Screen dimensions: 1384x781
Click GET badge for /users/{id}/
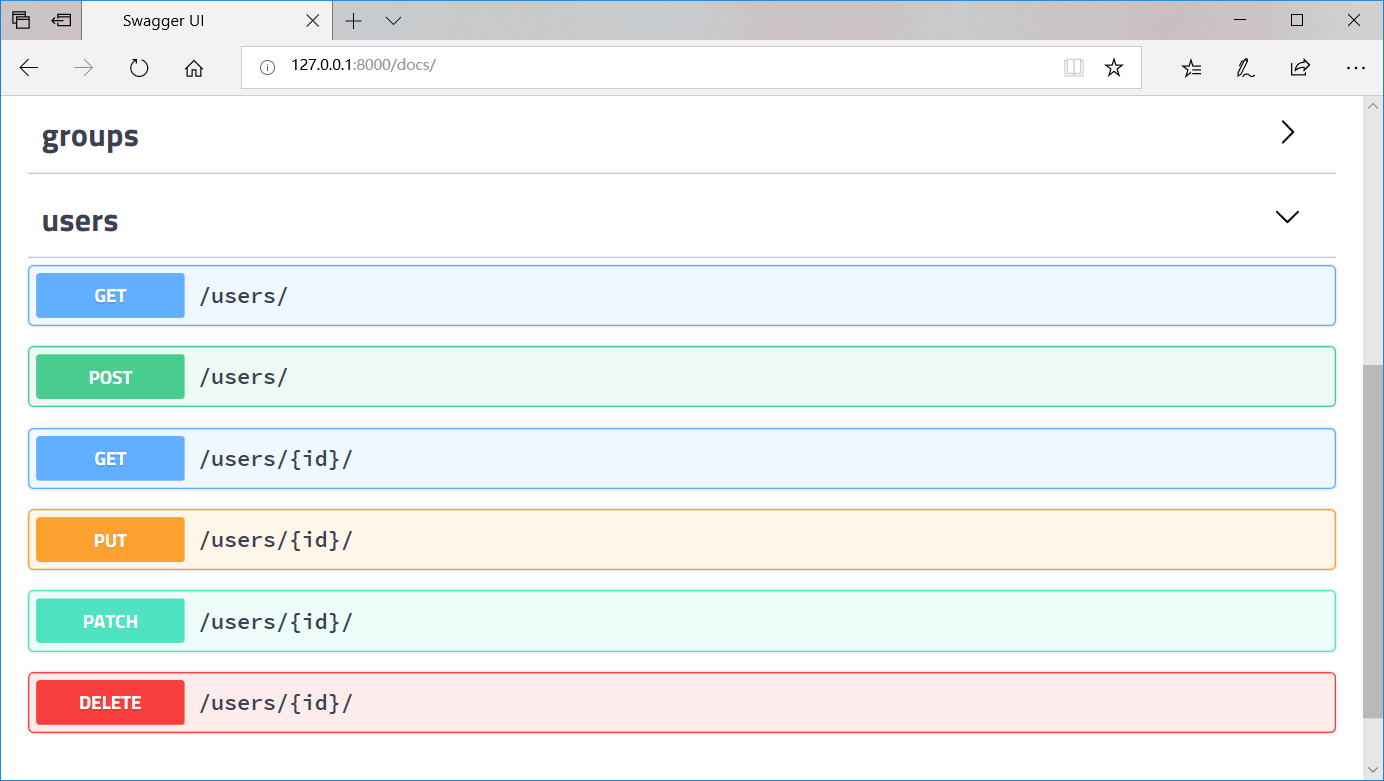110,458
